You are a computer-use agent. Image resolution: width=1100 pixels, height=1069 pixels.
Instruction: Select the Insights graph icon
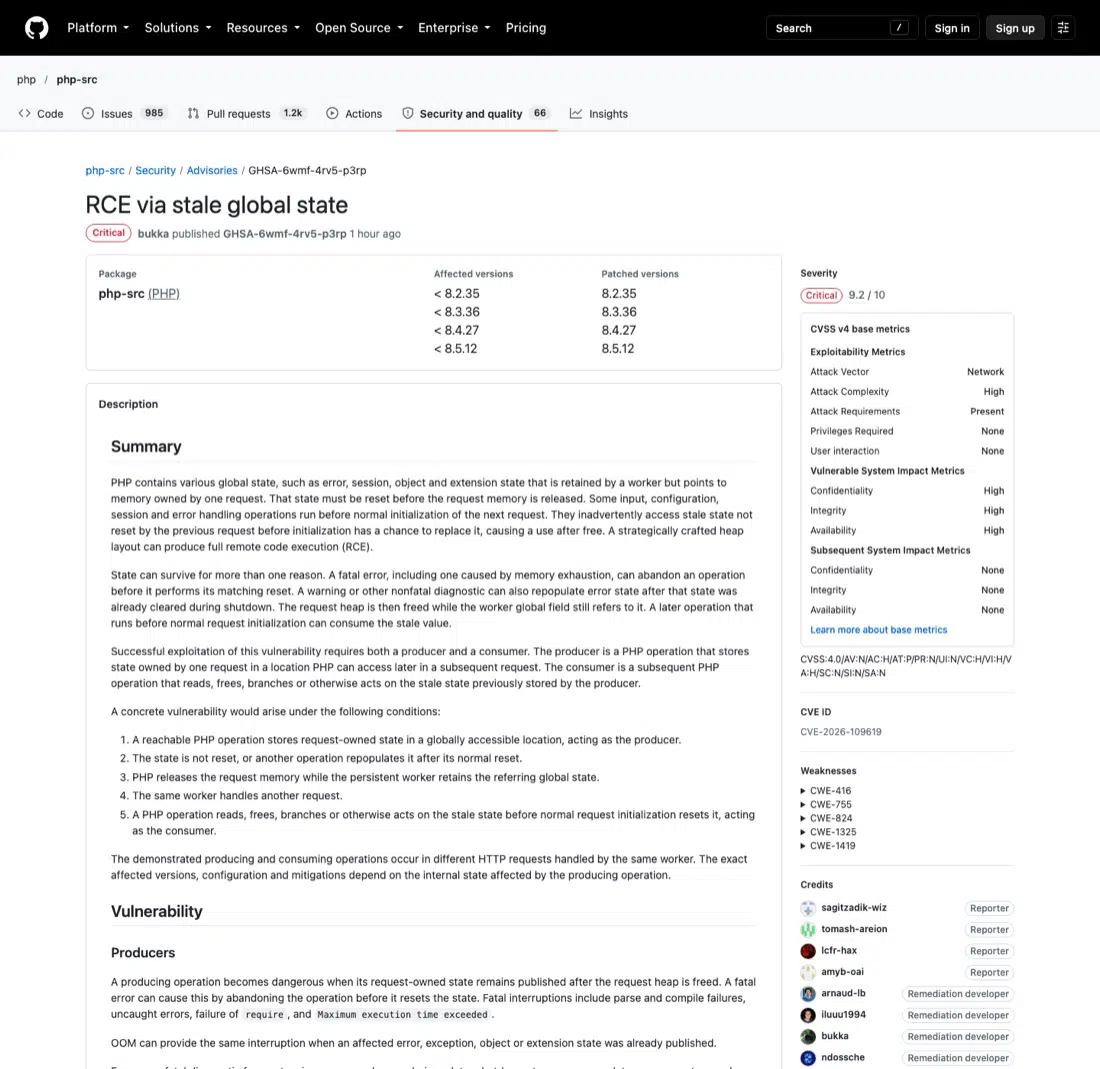tap(576, 113)
